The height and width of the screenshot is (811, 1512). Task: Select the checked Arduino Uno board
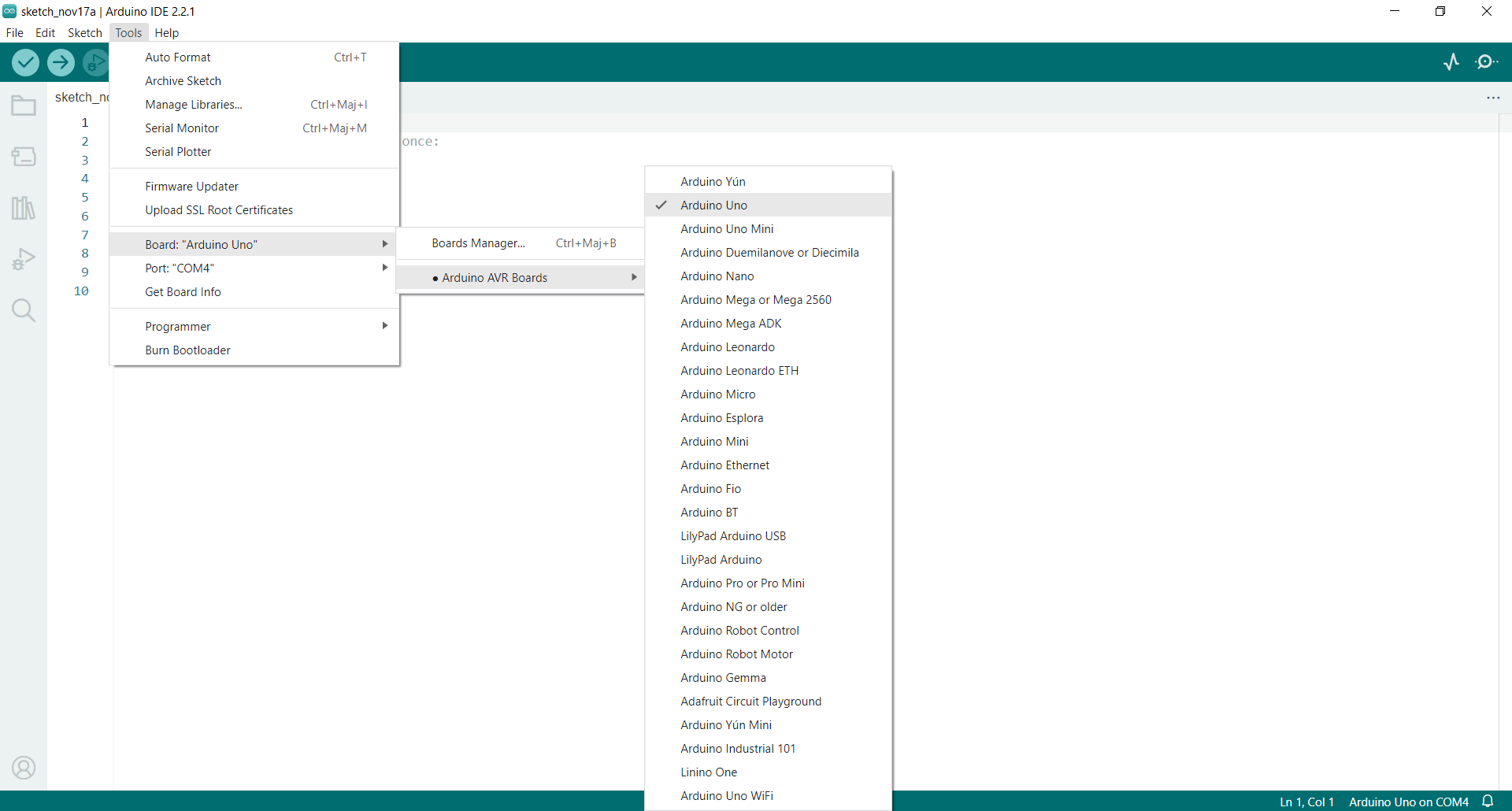(x=768, y=206)
